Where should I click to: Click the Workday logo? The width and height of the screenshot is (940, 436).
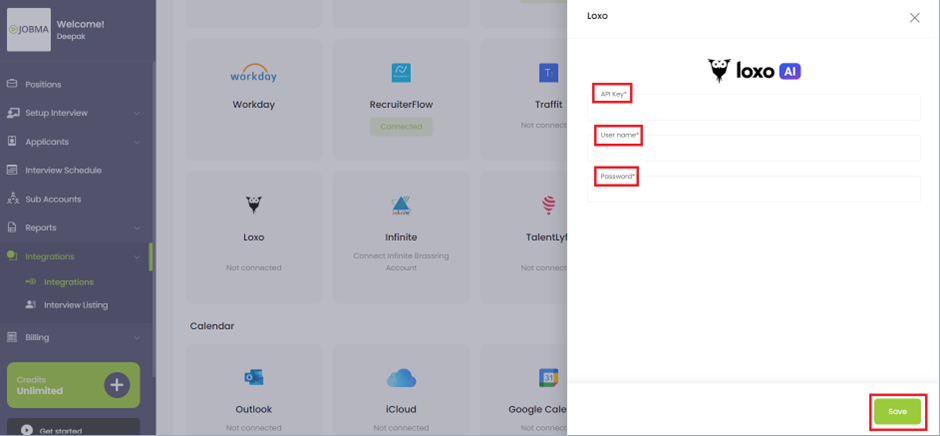point(254,73)
